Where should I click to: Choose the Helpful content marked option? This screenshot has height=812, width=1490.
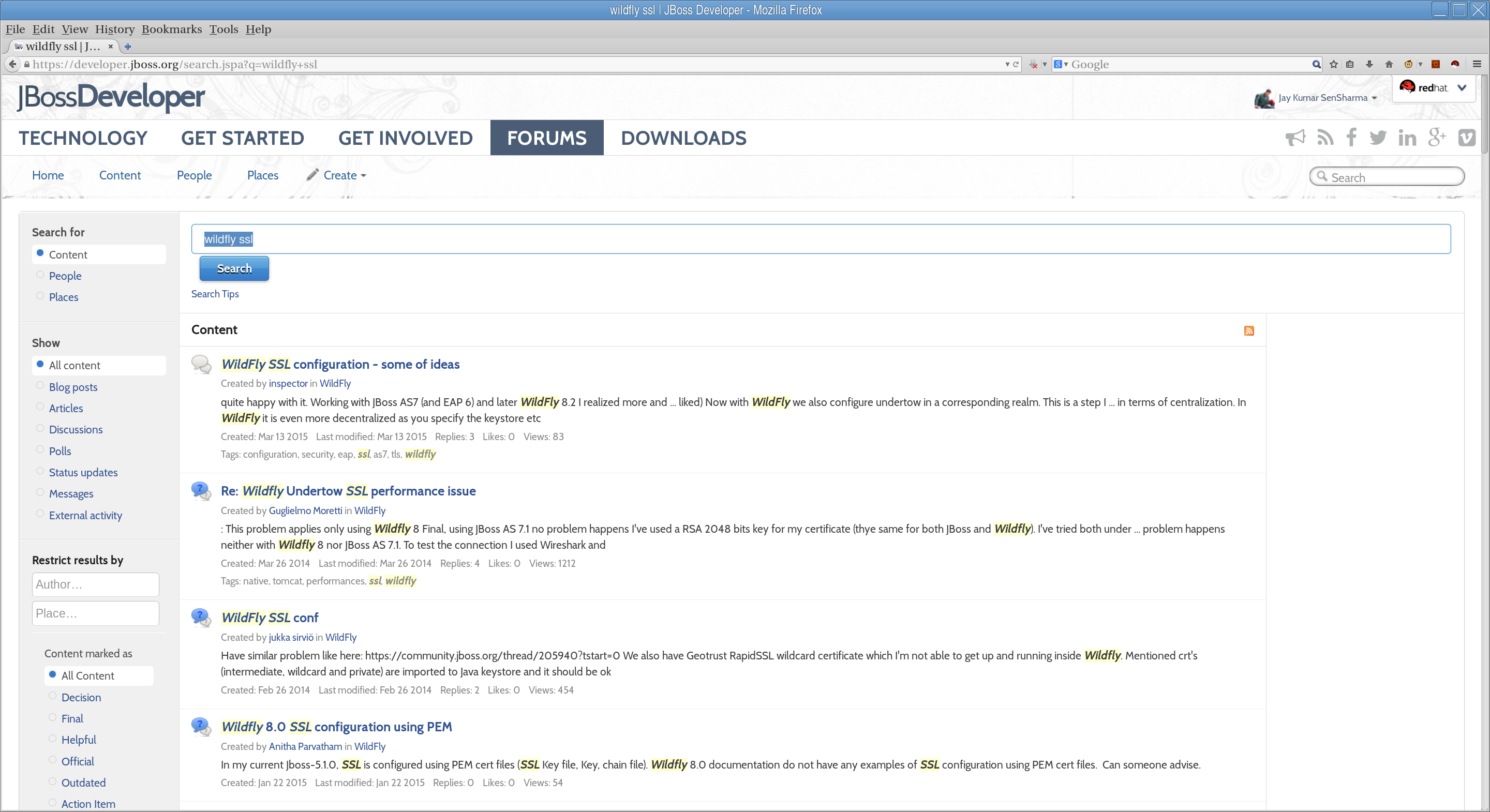[x=53, y=739]
